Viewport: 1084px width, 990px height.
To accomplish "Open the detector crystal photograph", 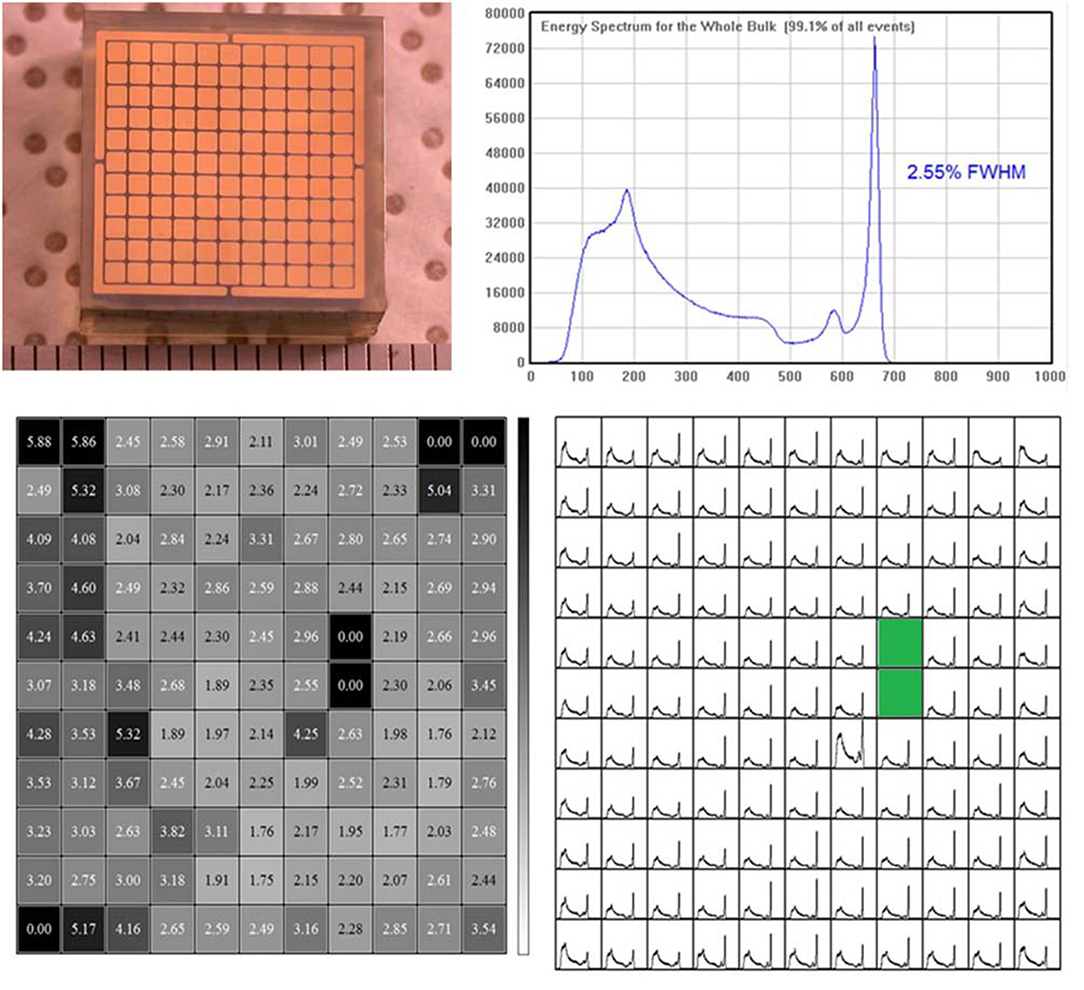I will click(227, 185).
